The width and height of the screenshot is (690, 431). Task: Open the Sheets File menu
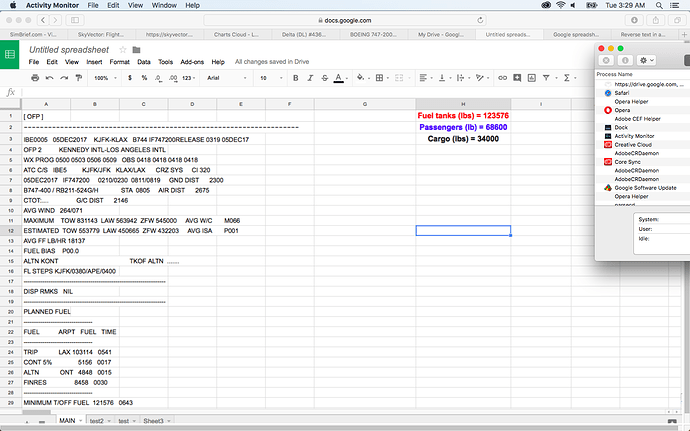point(34,62)
